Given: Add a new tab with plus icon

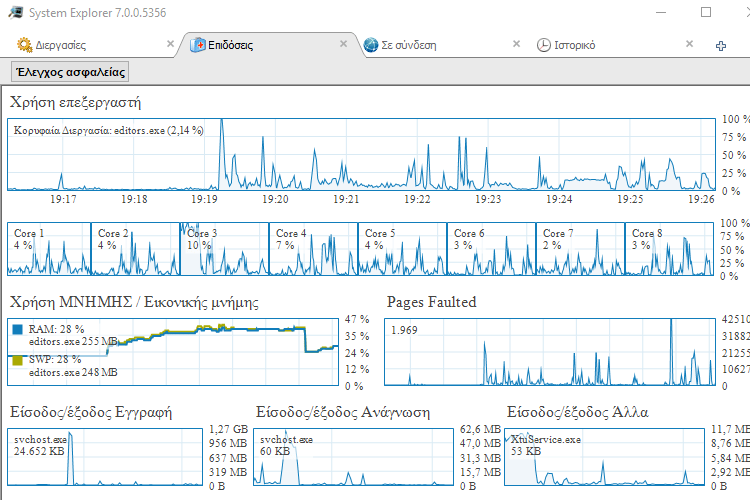Looking at the screenshot, I should pos(721,46).
